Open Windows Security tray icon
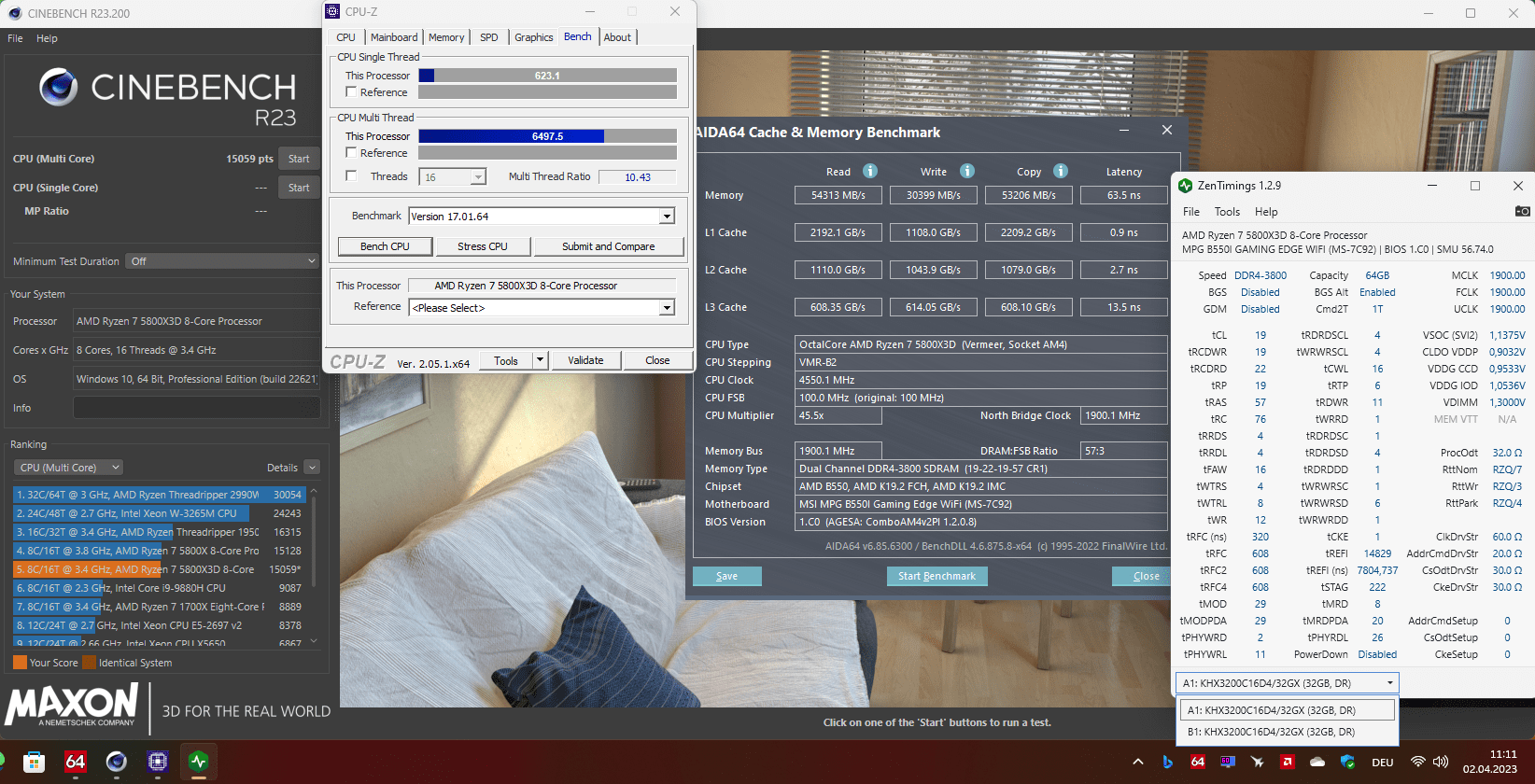Image resolution: width=1535 pixels, height=784 pixels. tap(1347, 762)
